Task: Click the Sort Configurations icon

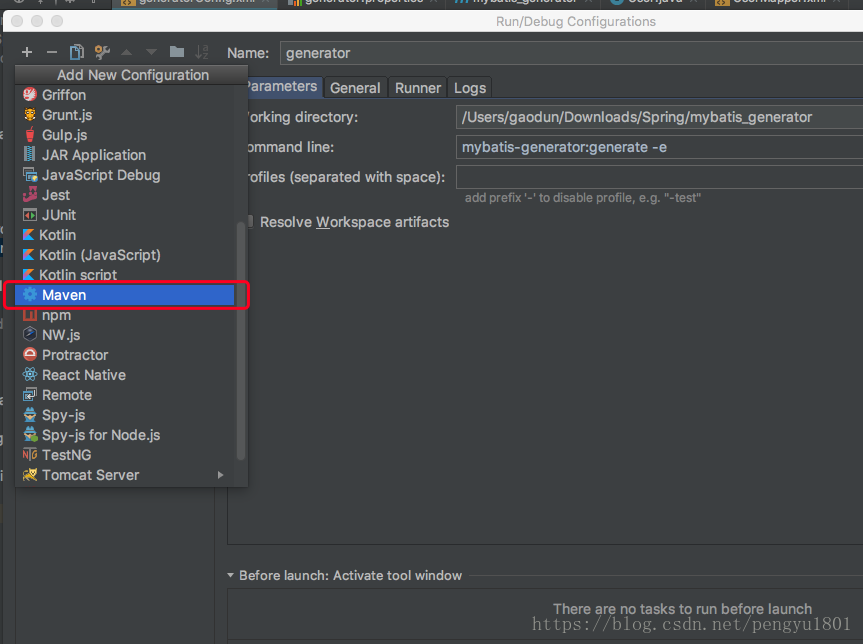Action: (x=202, y=52)
